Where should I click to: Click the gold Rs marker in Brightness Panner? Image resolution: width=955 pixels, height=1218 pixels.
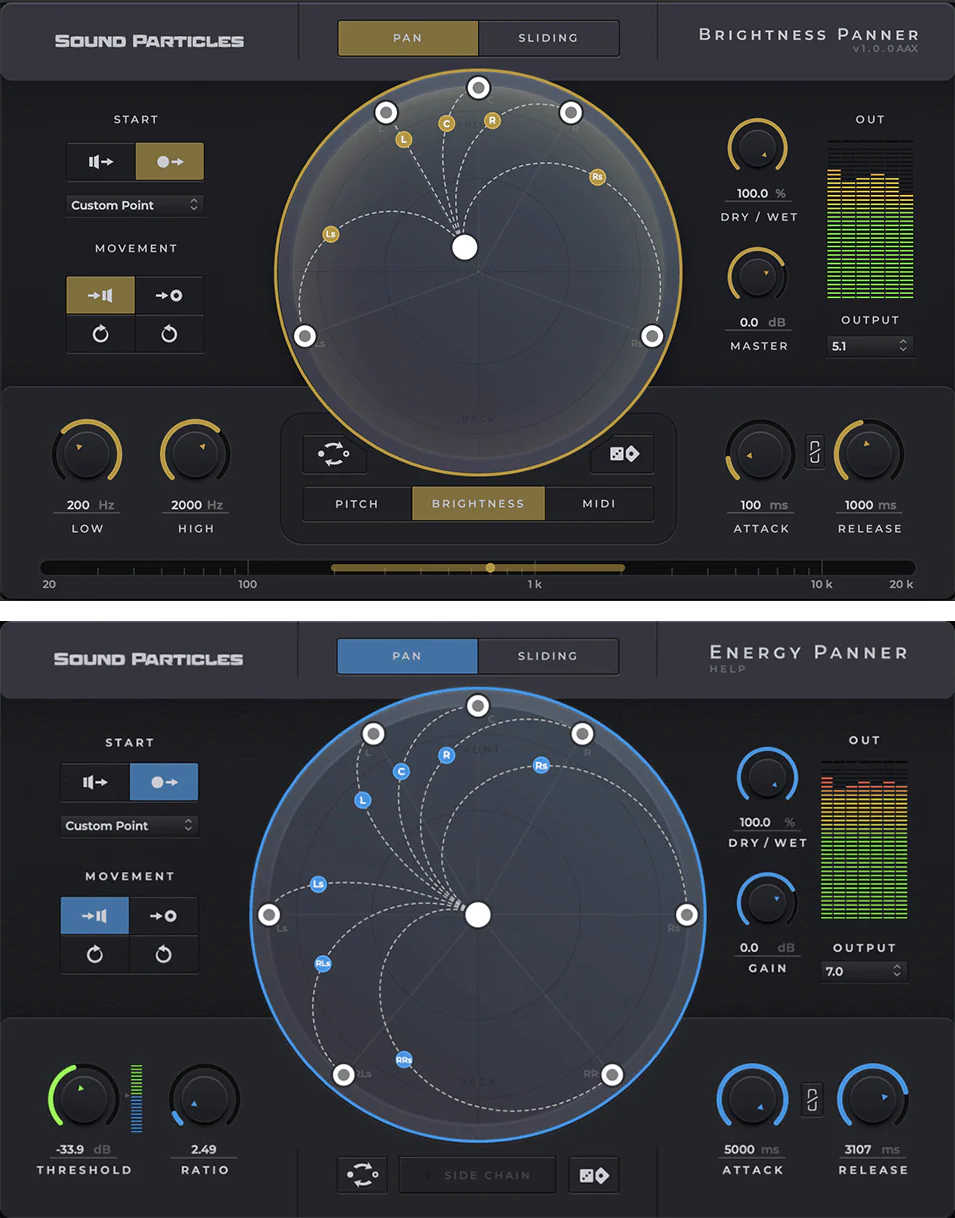point(598,177)
